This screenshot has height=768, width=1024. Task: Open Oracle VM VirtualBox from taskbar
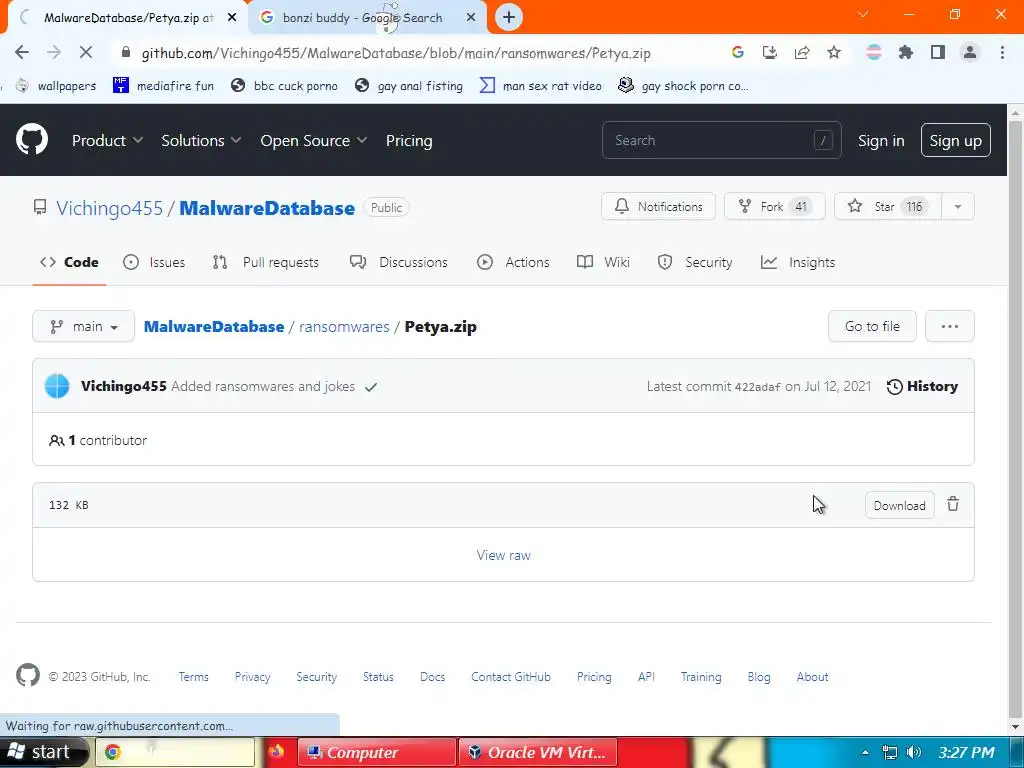click(x=538, y=752)
